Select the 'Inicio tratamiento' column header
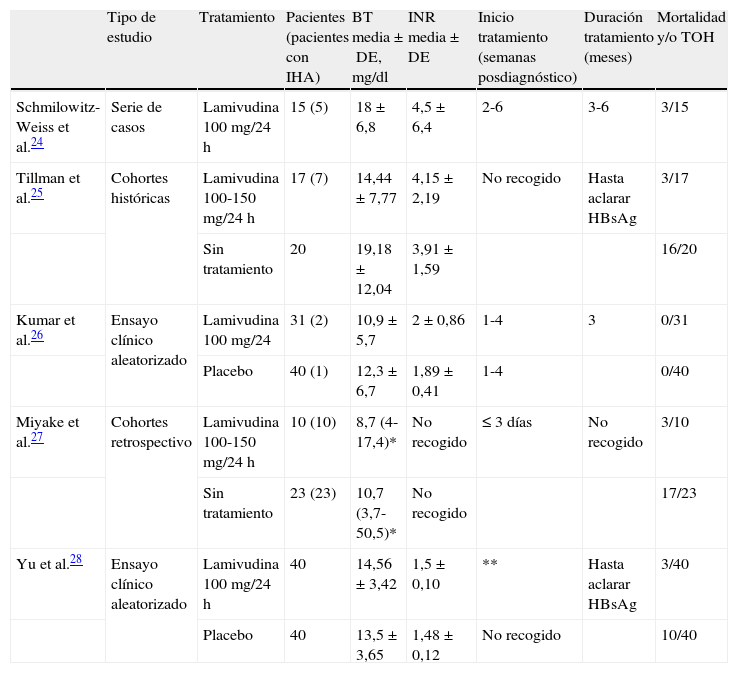This screenshot has width=738, height=673. tap(527, 47)
